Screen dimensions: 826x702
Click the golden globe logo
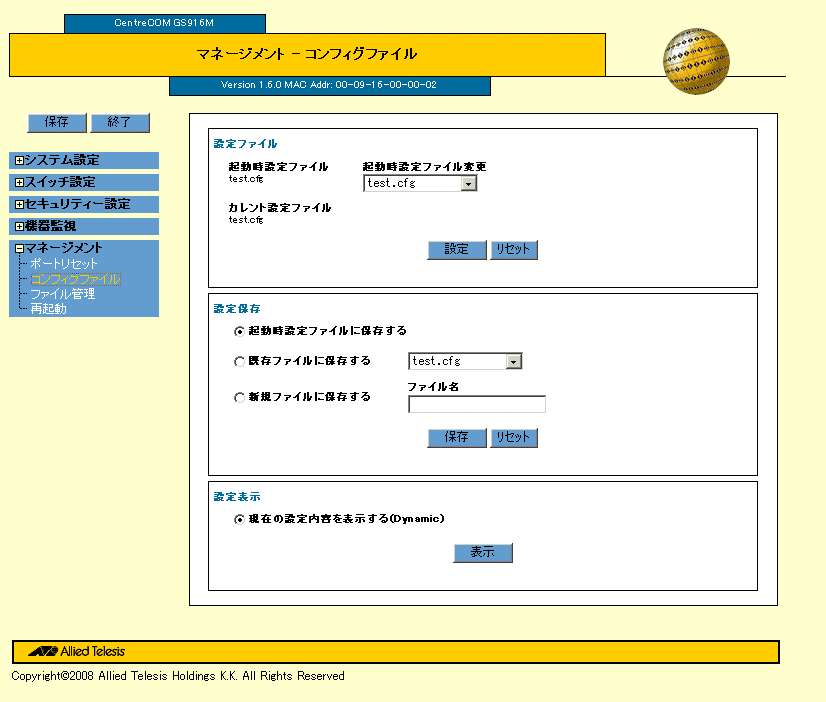(696, 62)
